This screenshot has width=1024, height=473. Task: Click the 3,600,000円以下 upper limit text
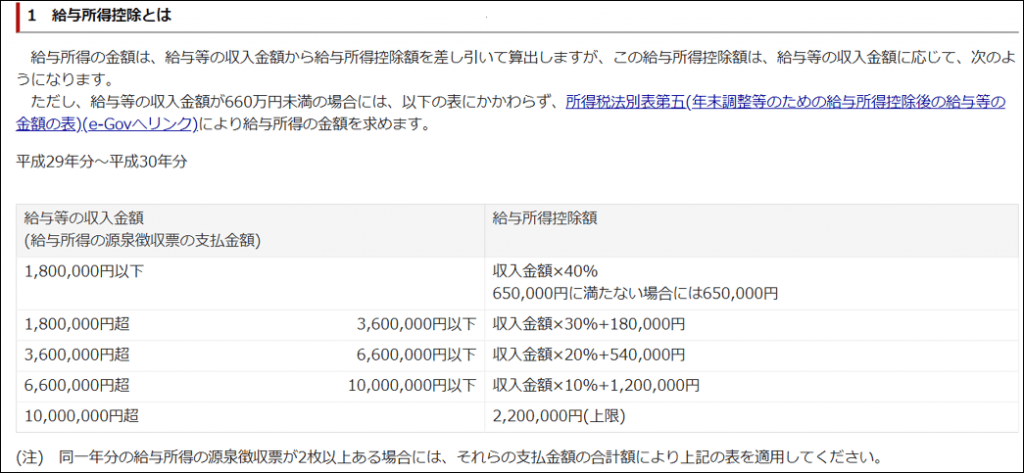[416, 324]
